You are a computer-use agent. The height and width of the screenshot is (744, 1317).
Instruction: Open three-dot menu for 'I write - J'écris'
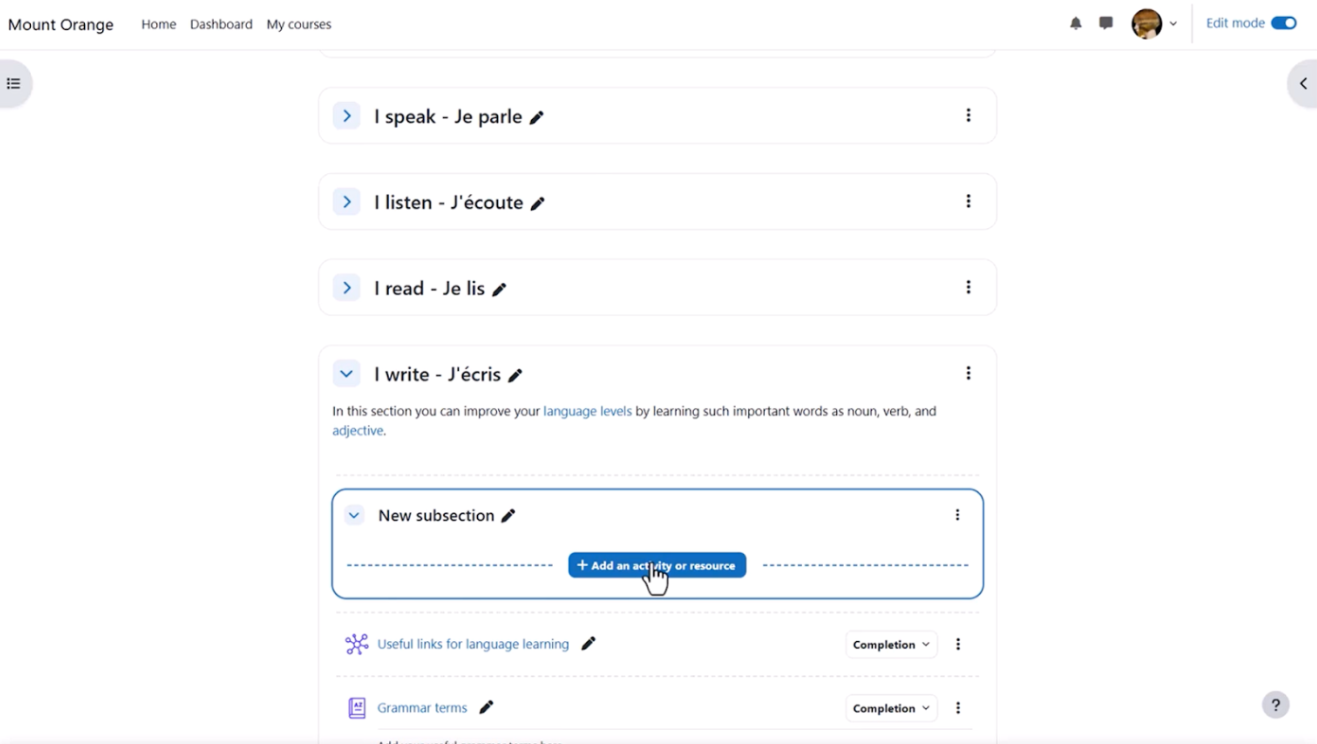click(968, 373)
